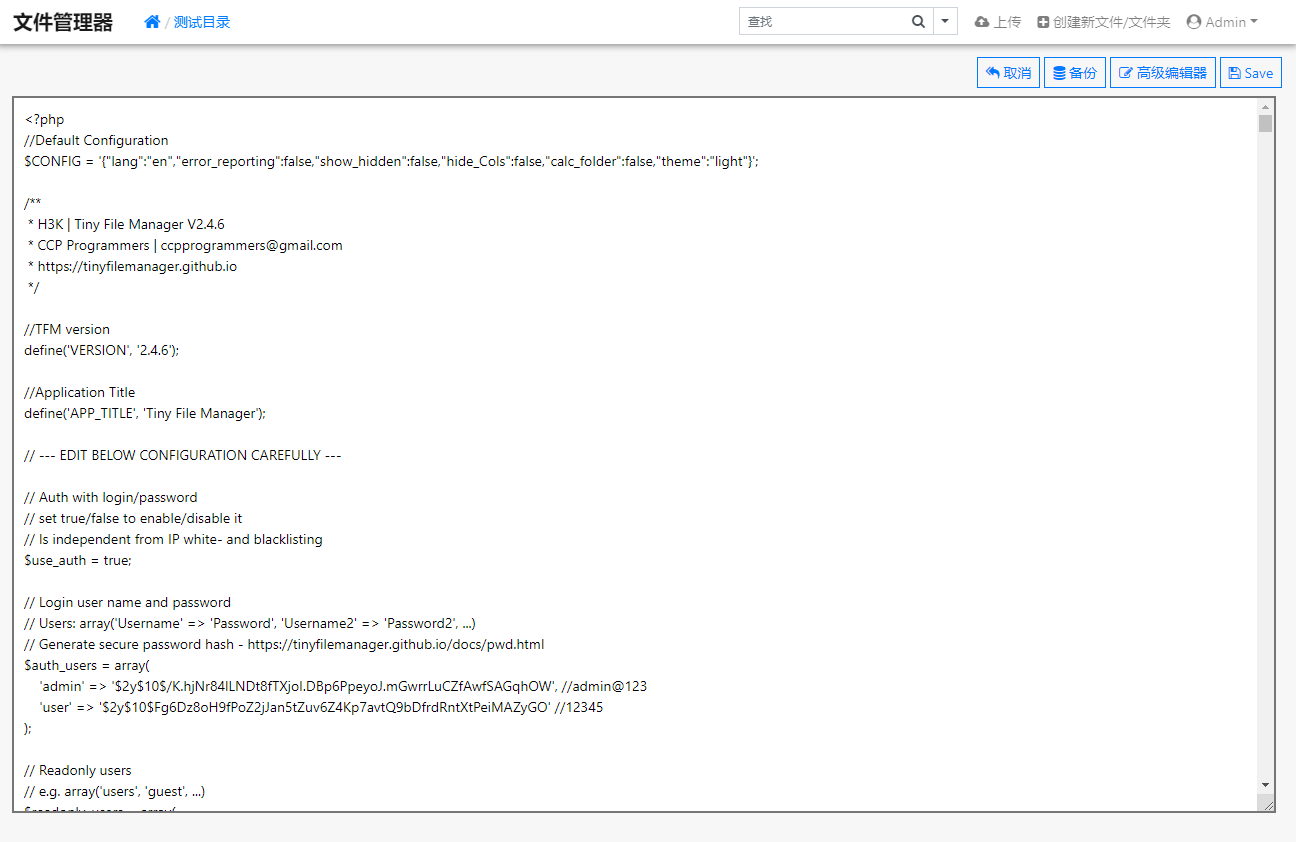Click the "//Default Configuration" comment line
The height and width of the screenshot is (842, 1296).
pos(97,140)
